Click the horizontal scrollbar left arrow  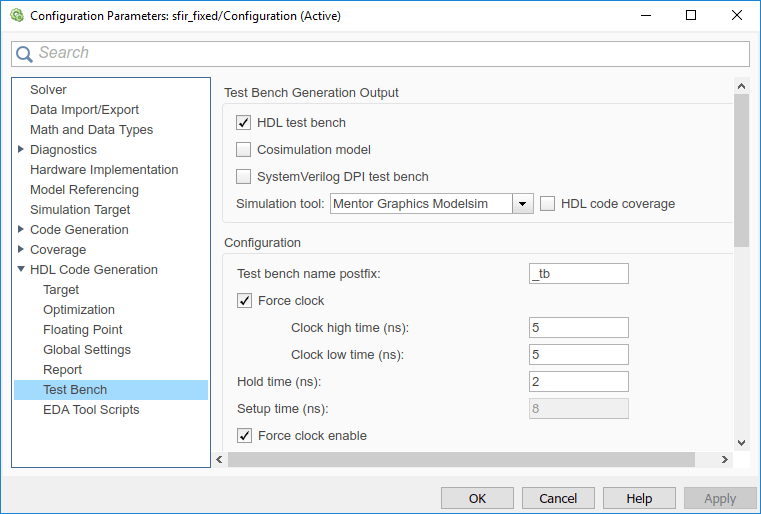point(219,459)
